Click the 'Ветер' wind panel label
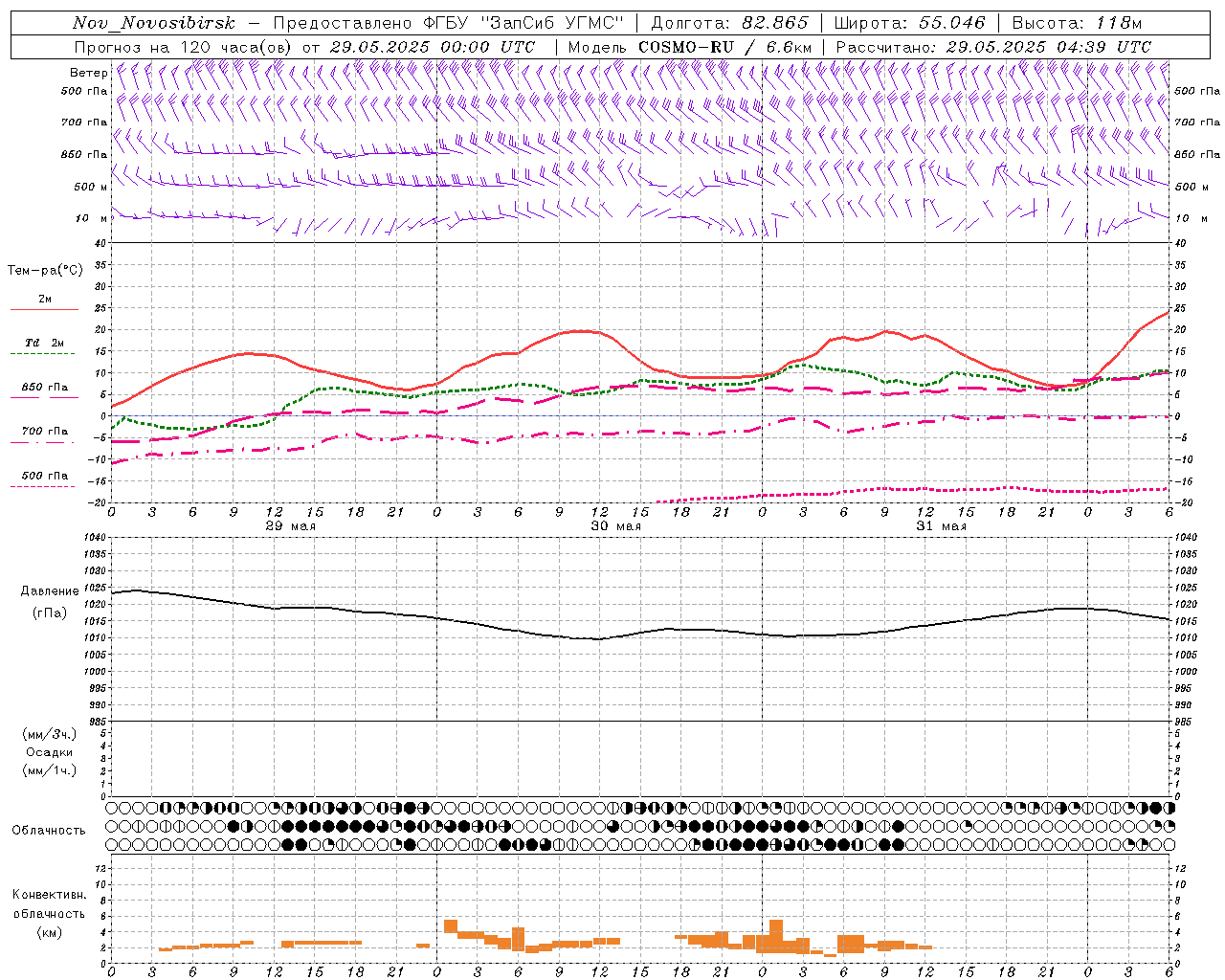This screenshot has width=1225, height=980. point(88,73)
